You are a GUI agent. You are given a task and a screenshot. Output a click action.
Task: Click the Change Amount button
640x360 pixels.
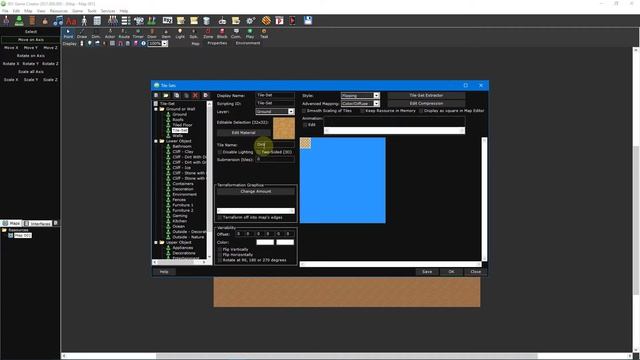click(256, 191)
